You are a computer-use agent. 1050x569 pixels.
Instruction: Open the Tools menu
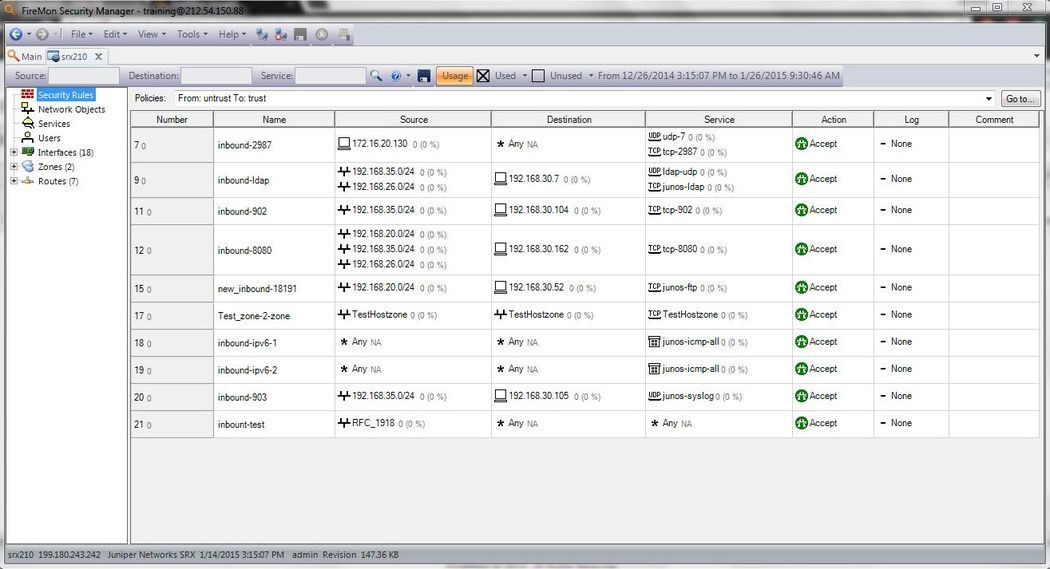(x=192, y=34)
